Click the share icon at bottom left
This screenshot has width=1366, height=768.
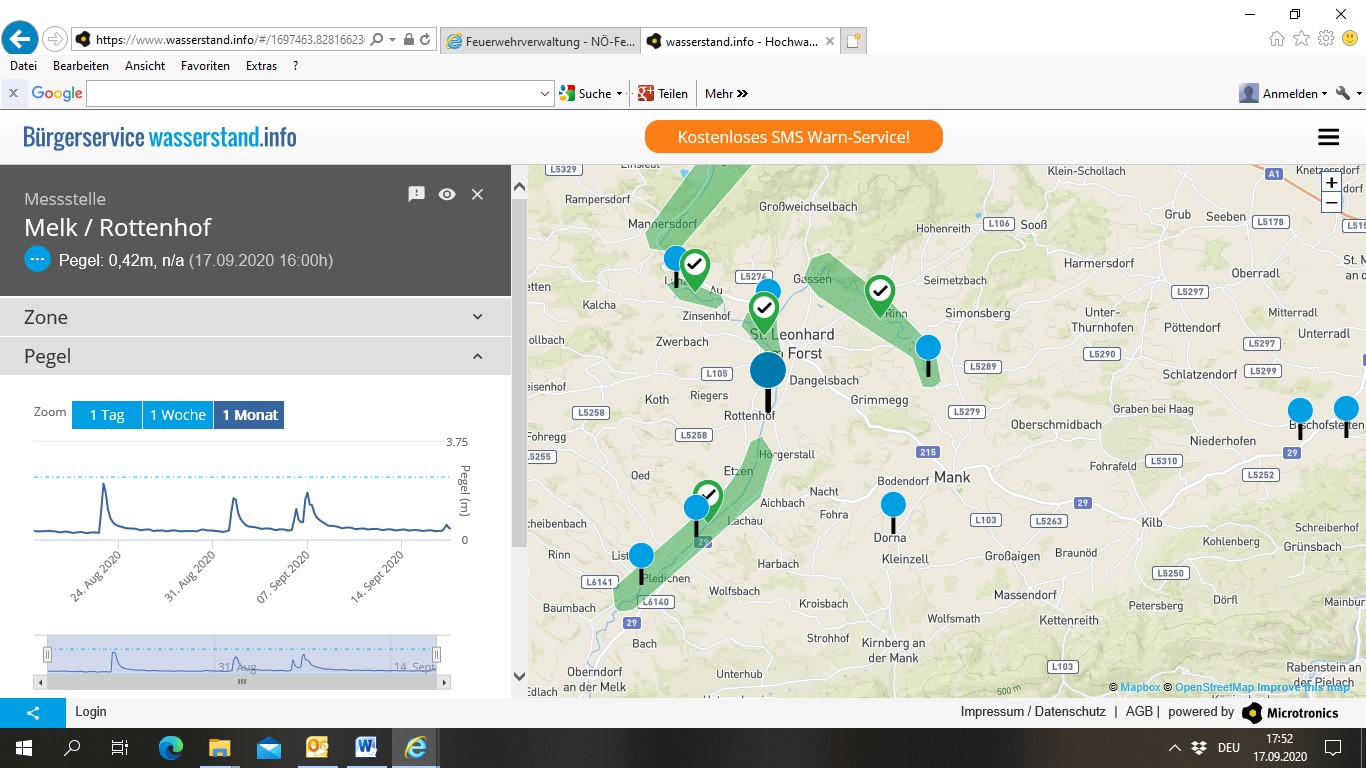point(33,712)
